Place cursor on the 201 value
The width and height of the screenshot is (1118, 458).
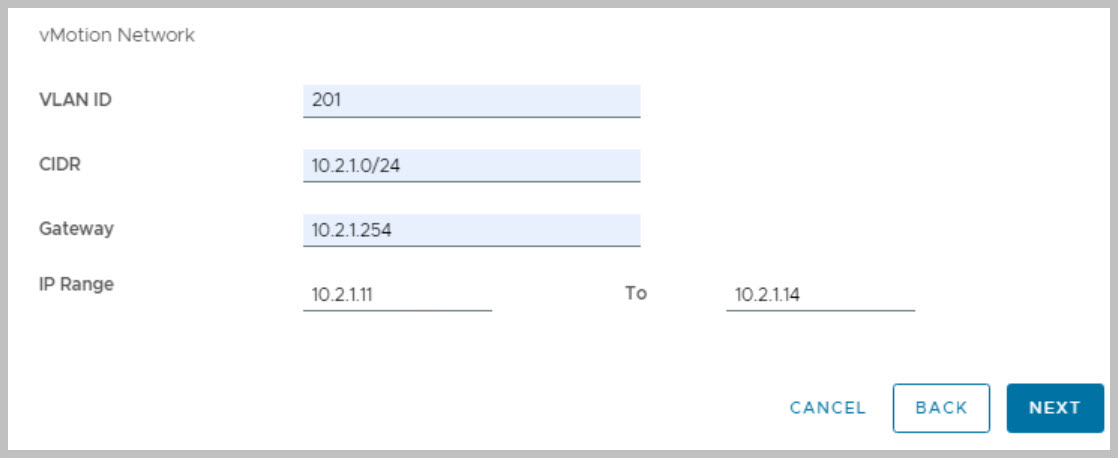point(326,101)
